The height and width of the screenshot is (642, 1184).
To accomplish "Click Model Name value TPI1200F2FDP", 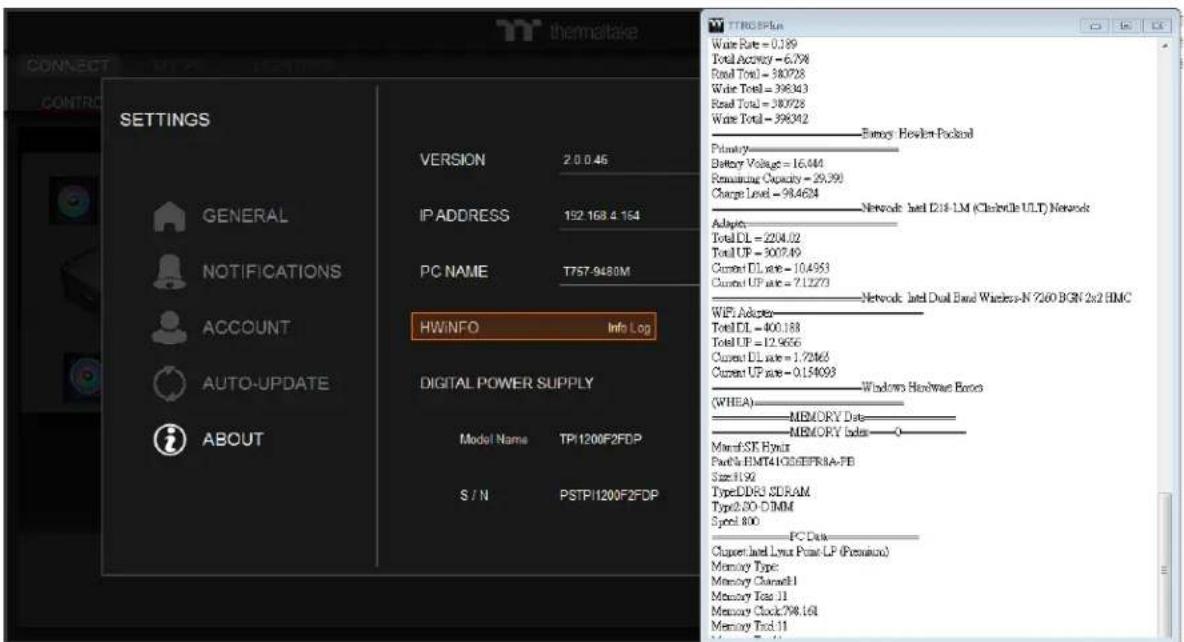I will (x=600, y=440).
